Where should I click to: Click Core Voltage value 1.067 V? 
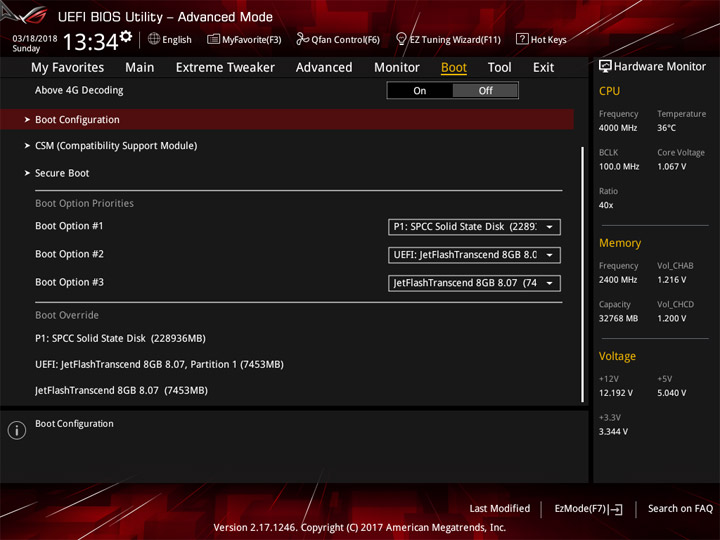click(671, 166)
